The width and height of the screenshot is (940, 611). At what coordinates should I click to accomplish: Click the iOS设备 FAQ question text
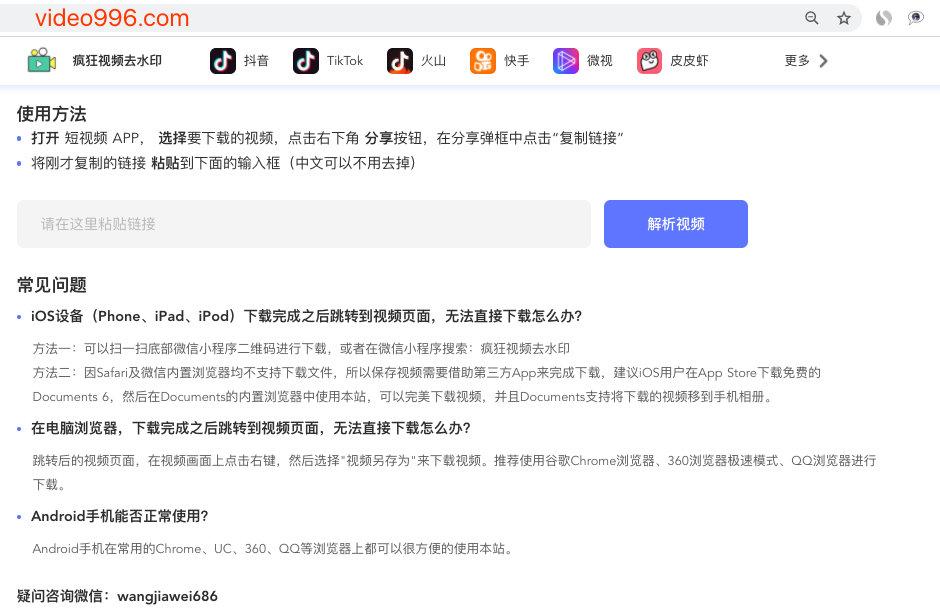(306, 316)
